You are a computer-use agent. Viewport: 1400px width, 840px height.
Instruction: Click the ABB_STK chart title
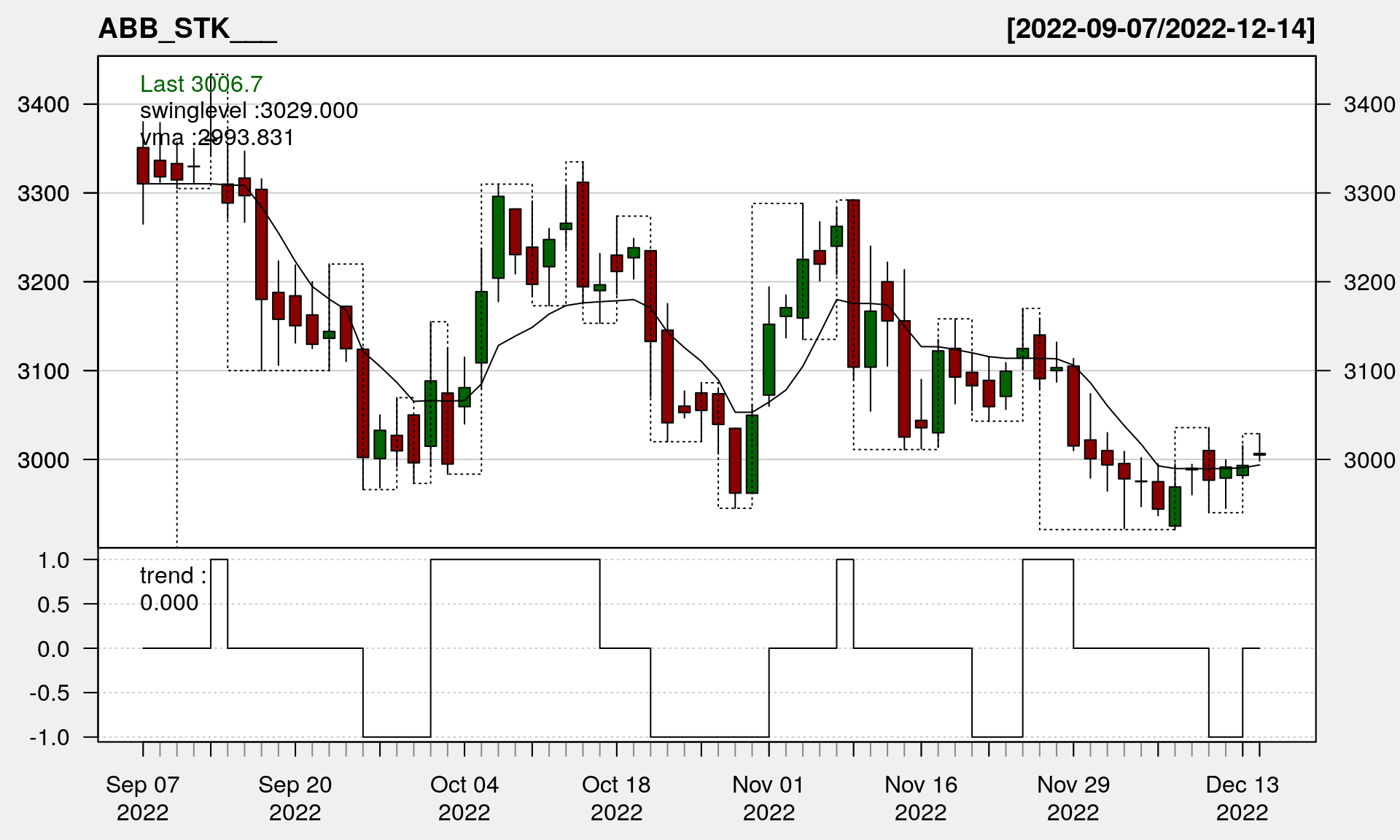pyautogui.click(x=187, y=28)
